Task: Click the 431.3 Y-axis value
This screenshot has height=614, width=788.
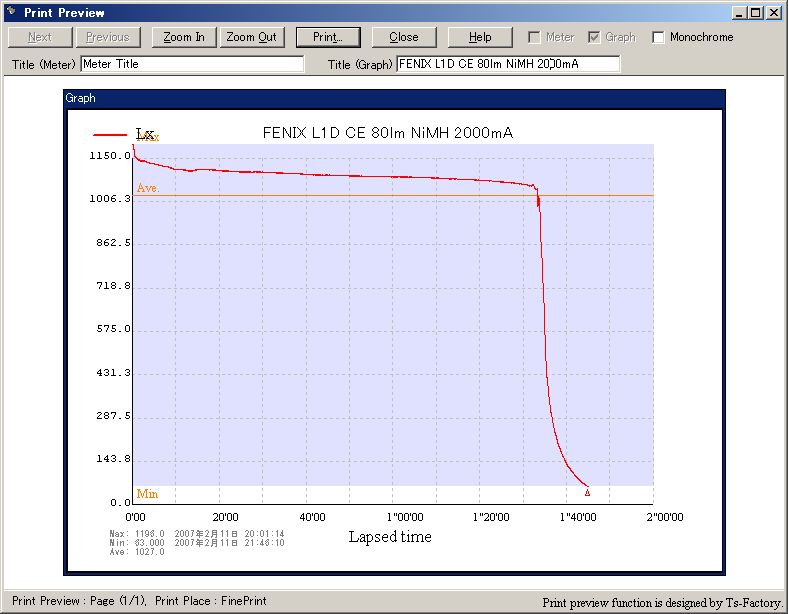Action: tap(113, 372)
